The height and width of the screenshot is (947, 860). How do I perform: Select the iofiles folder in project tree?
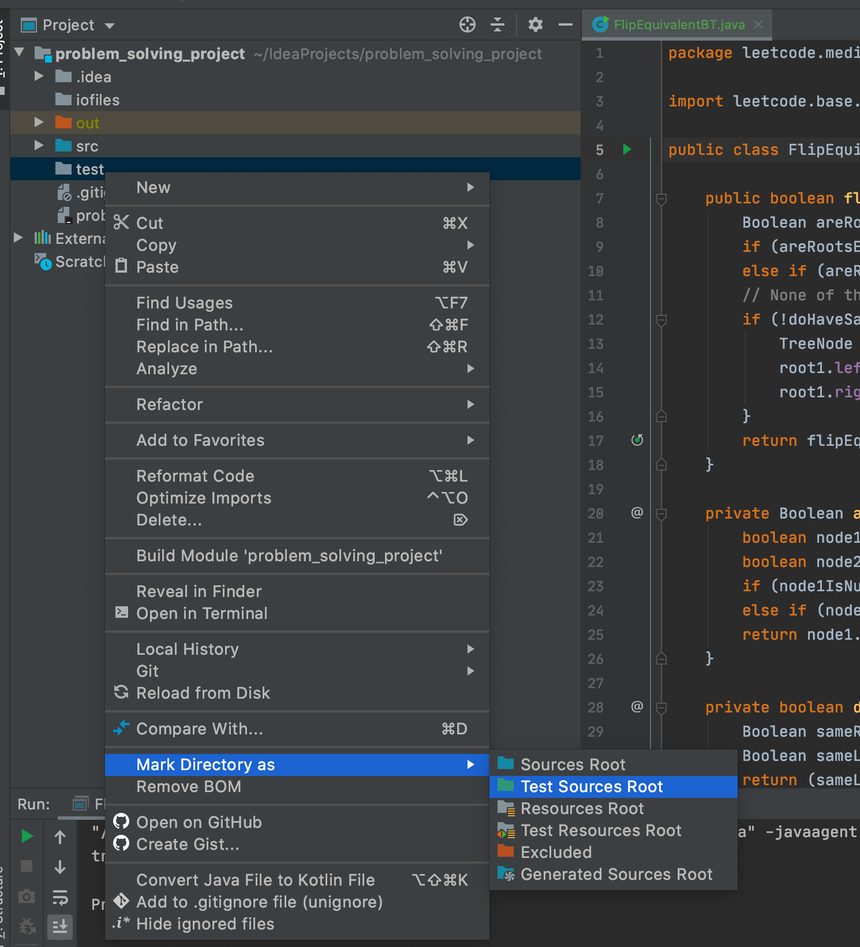coord(97,100)
